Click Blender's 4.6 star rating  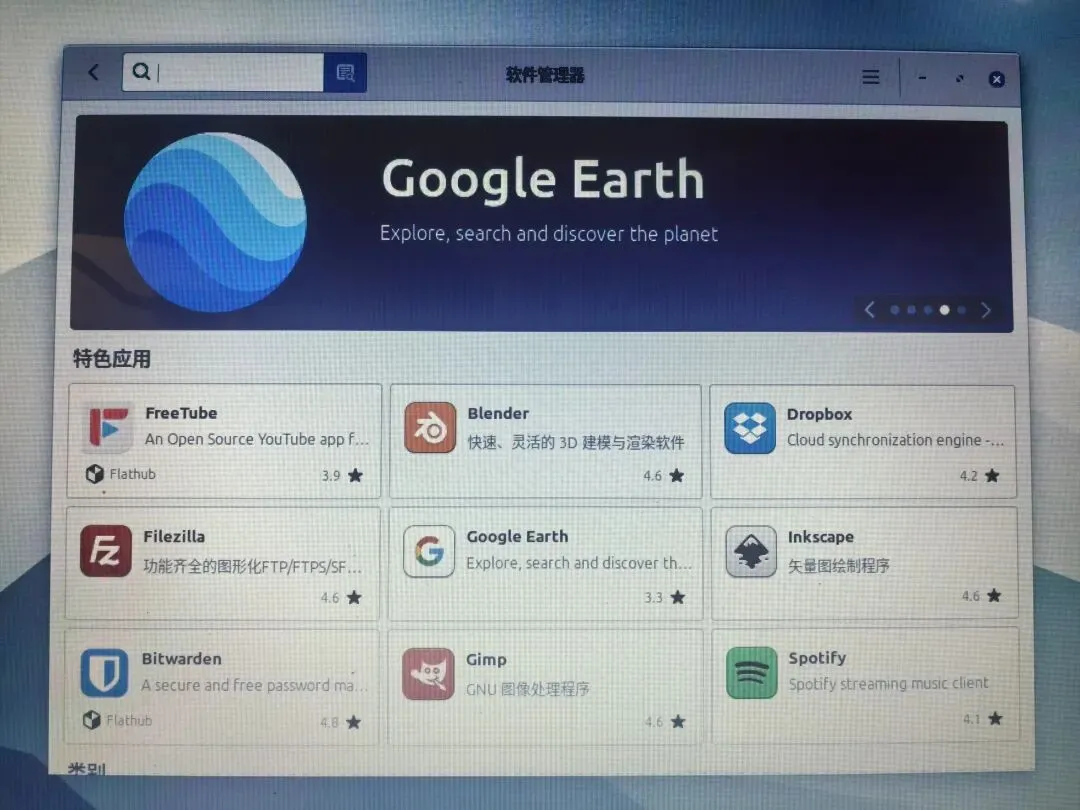tap(664, 475)
